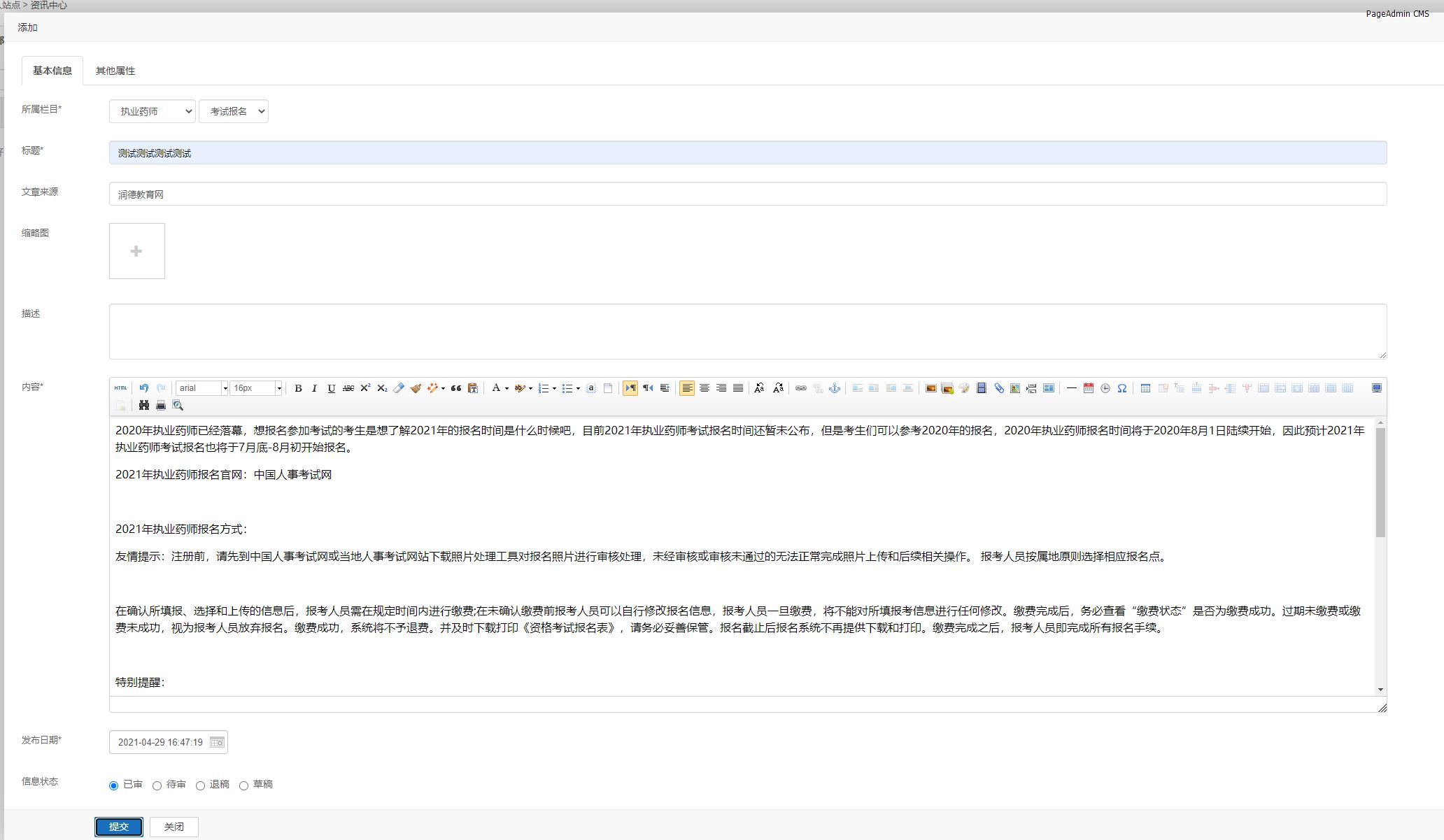Click the blockquote icon
This screenshot has width=1444, height=840.
coord(455,388)
